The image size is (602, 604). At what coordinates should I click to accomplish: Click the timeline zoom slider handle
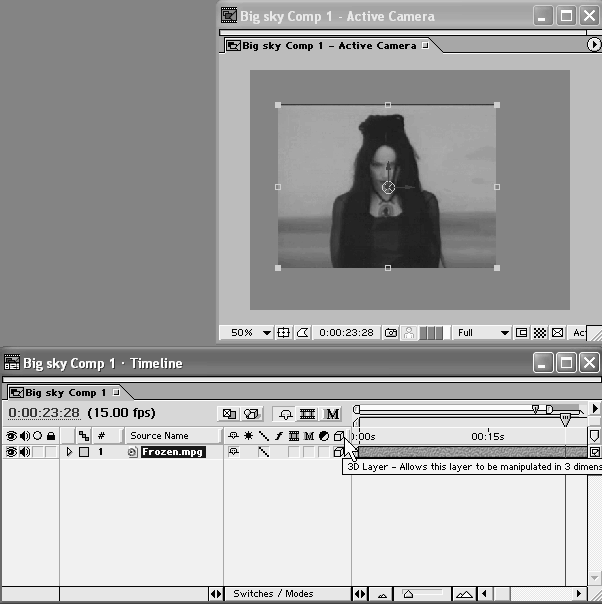(407, 594)
